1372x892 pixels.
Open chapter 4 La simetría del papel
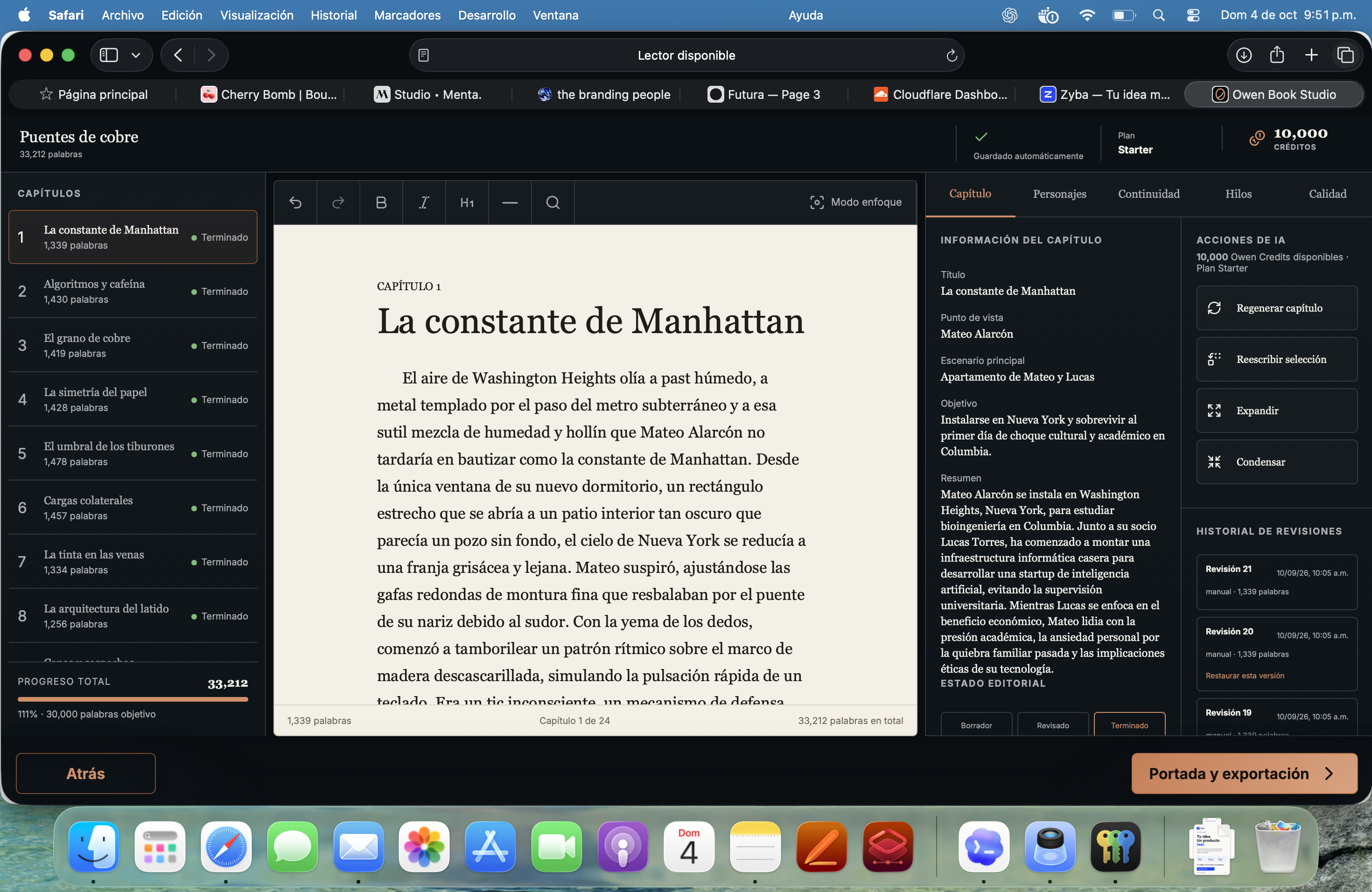(x=133, y=399)
